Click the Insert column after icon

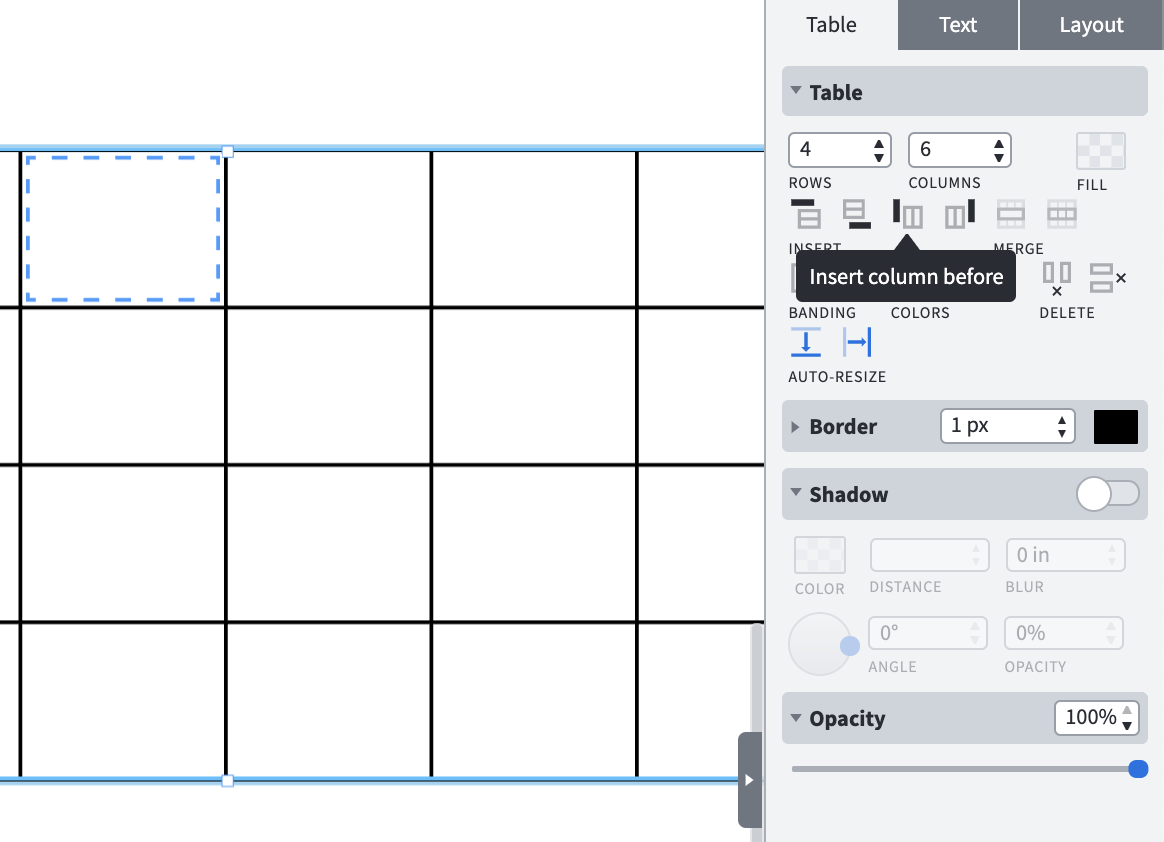958,213
